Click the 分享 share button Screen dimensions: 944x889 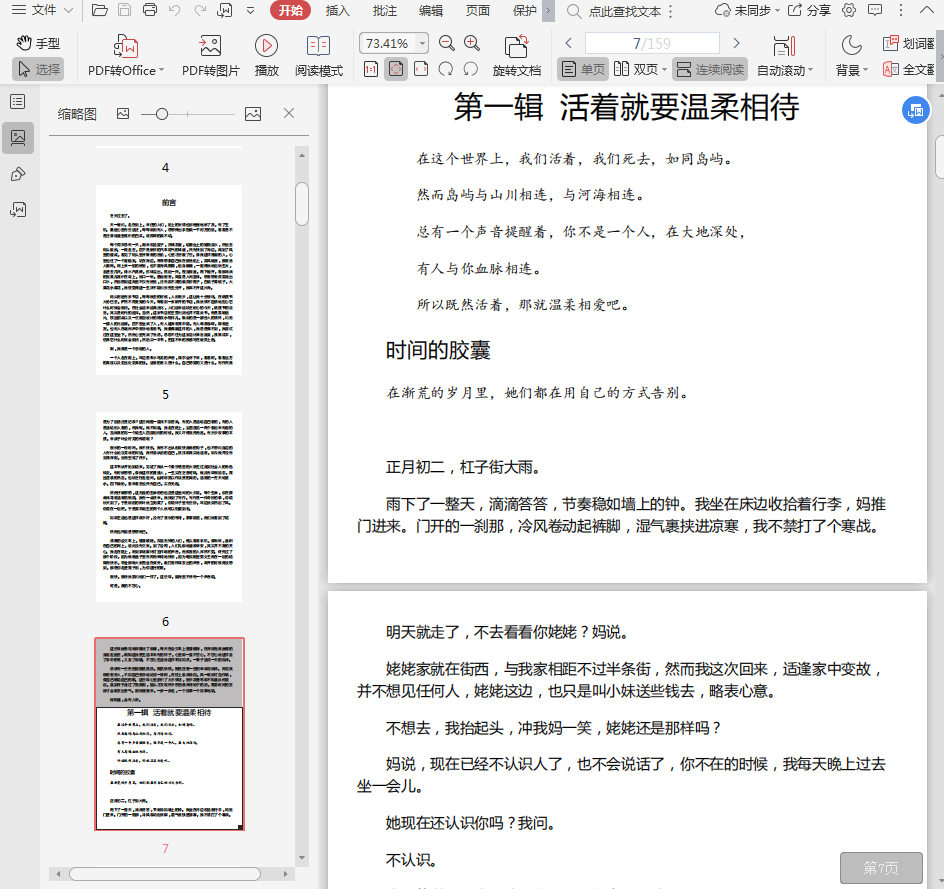(809, 10)
